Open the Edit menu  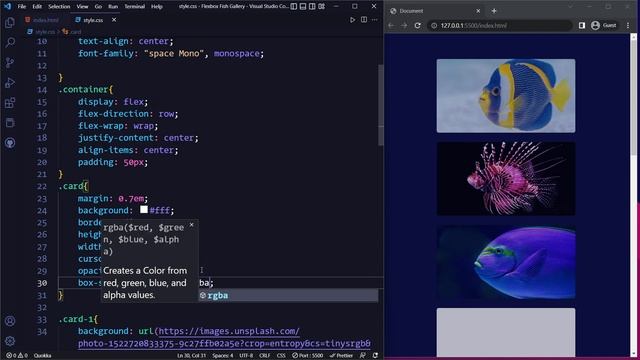point(37,7)
